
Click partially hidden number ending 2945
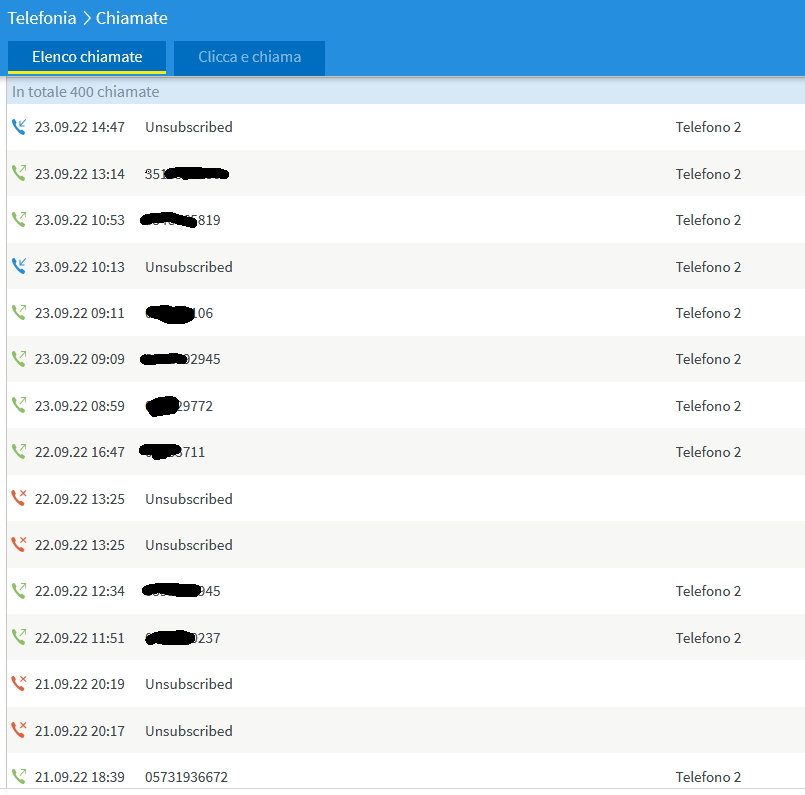click(x=180, y=359)
